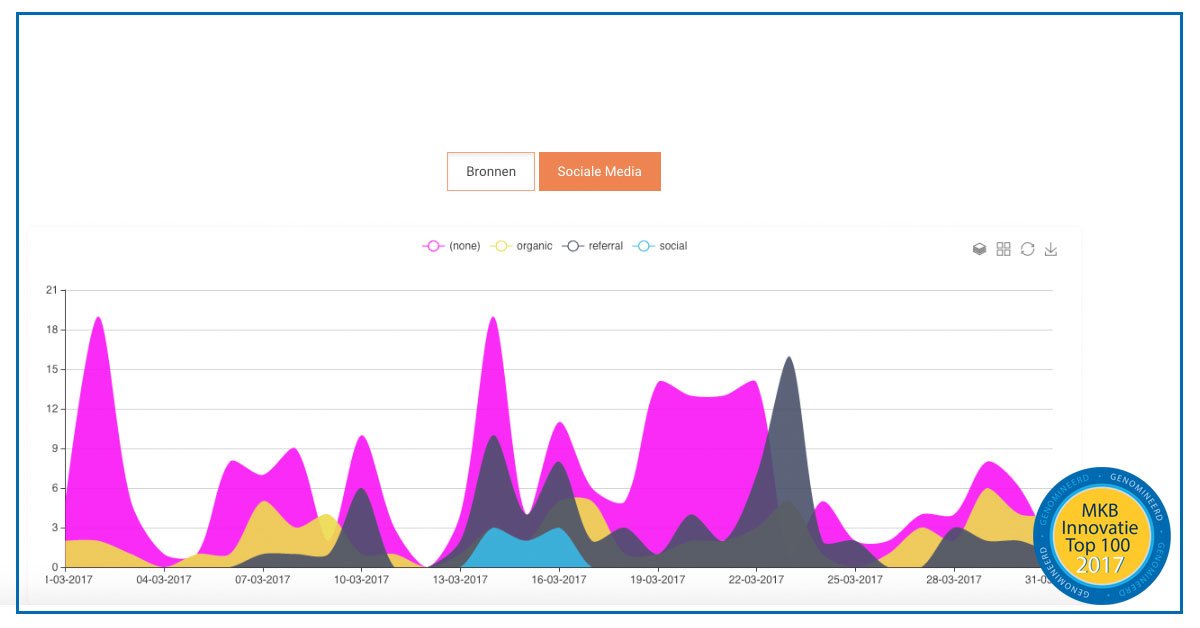
Task: Click the chart restore refresh icon
Action: 1027,249
